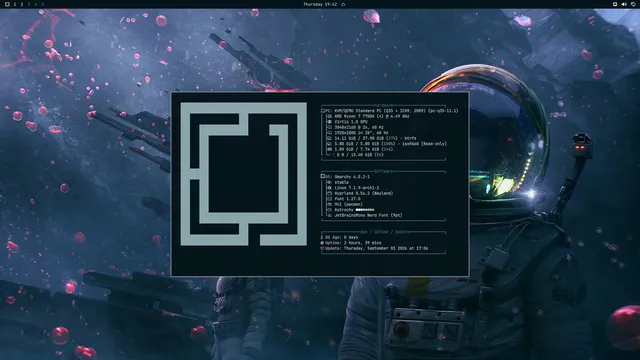Click the update indicator icon beside clock
The height and width of the screenshot is (360, 640).
[343, 4]
